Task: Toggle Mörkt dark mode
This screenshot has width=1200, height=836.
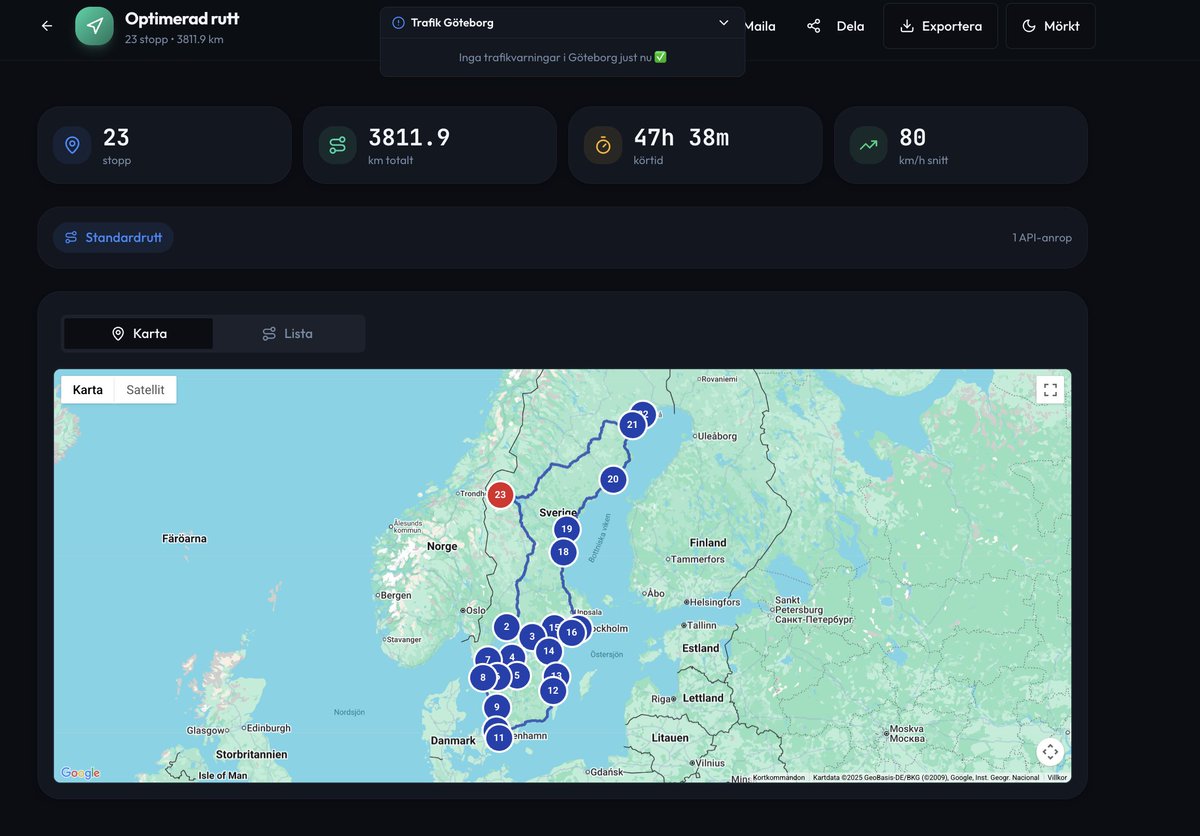Action: 1050,25
